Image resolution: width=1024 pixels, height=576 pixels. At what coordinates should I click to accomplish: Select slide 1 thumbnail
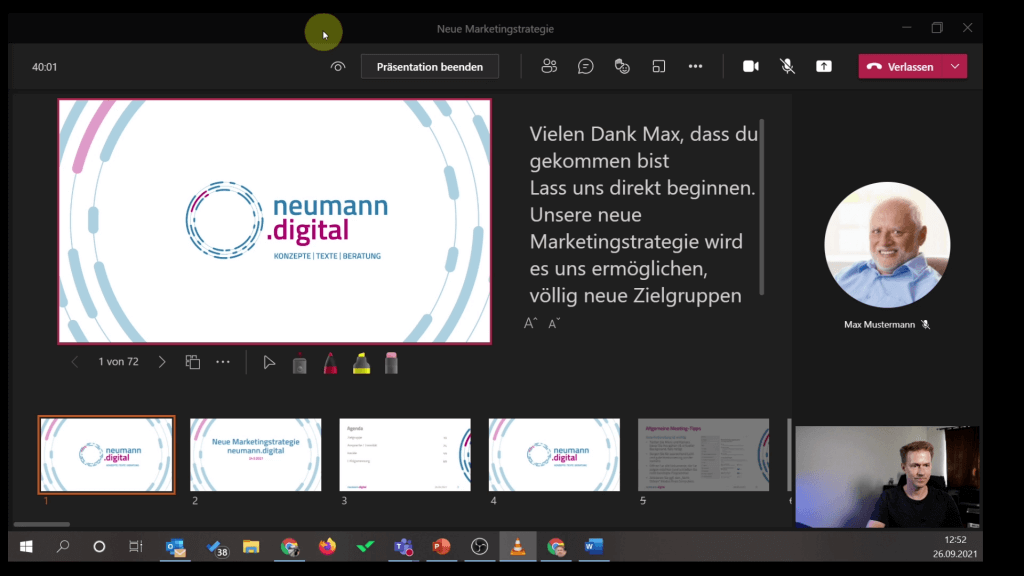point(106,455)
